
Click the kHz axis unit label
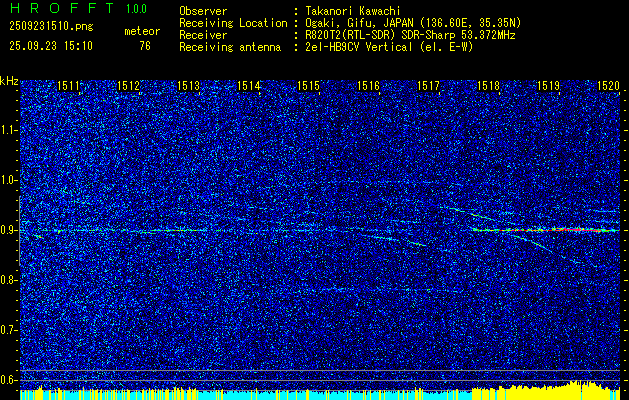pyautogui.click(x=9, y=81)
